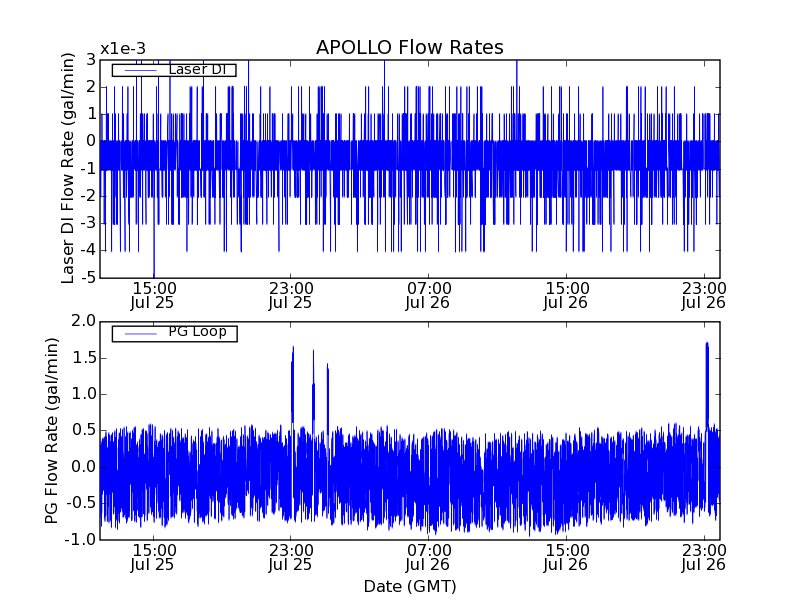Click the x1e-3 scale multiplier text

[122, 49]
